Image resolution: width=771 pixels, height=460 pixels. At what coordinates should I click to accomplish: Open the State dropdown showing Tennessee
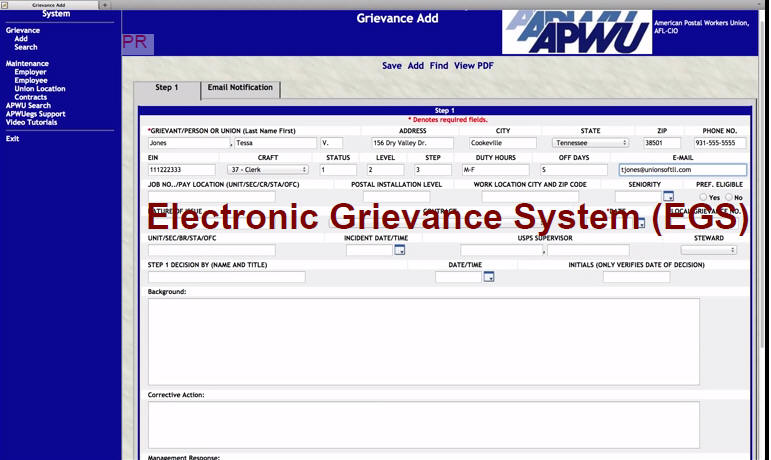coord(591,143)
